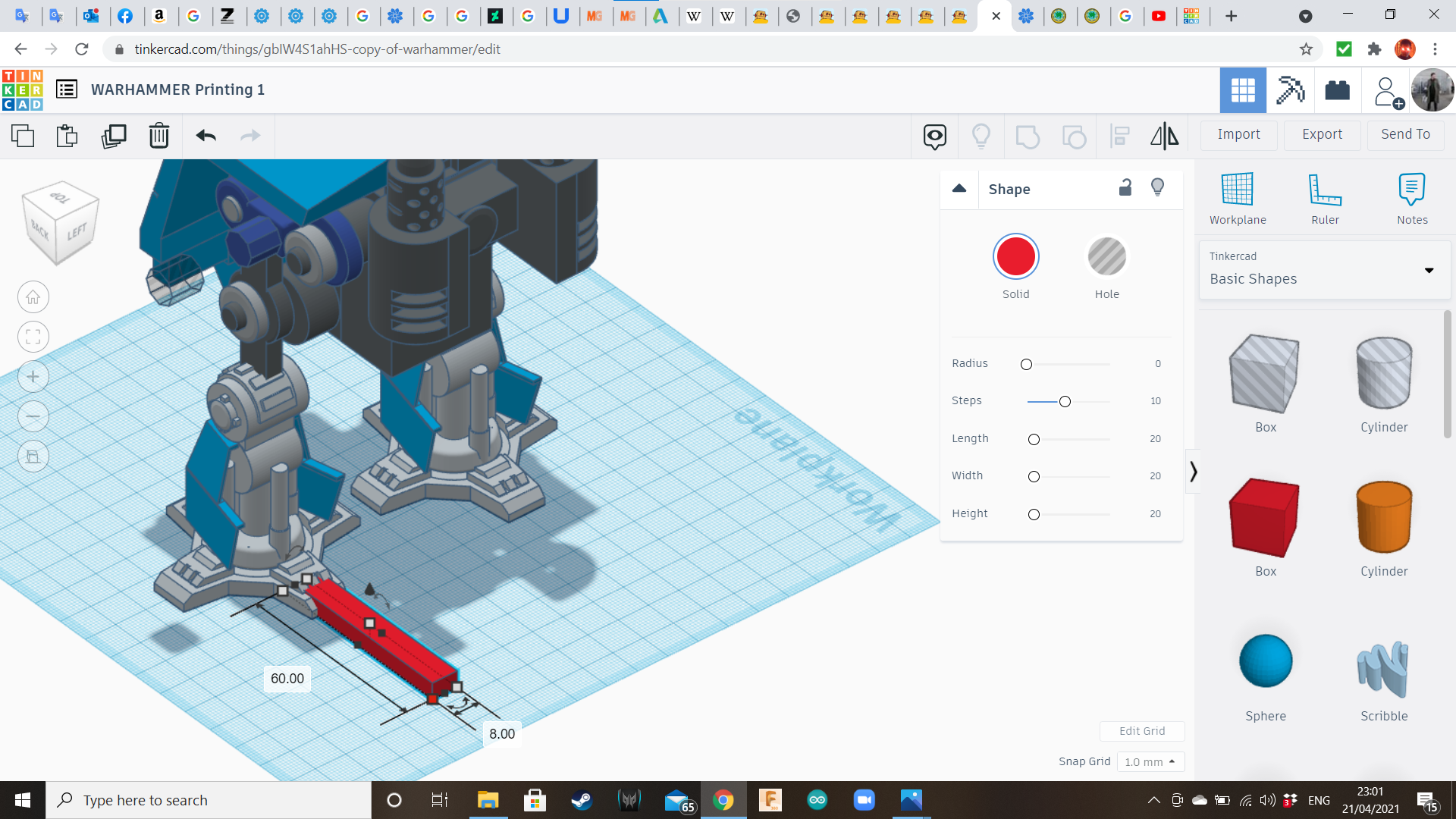Click the Duplicate and repeat icon
Viewport: 1456px width, 819px height.
(114, 136)
